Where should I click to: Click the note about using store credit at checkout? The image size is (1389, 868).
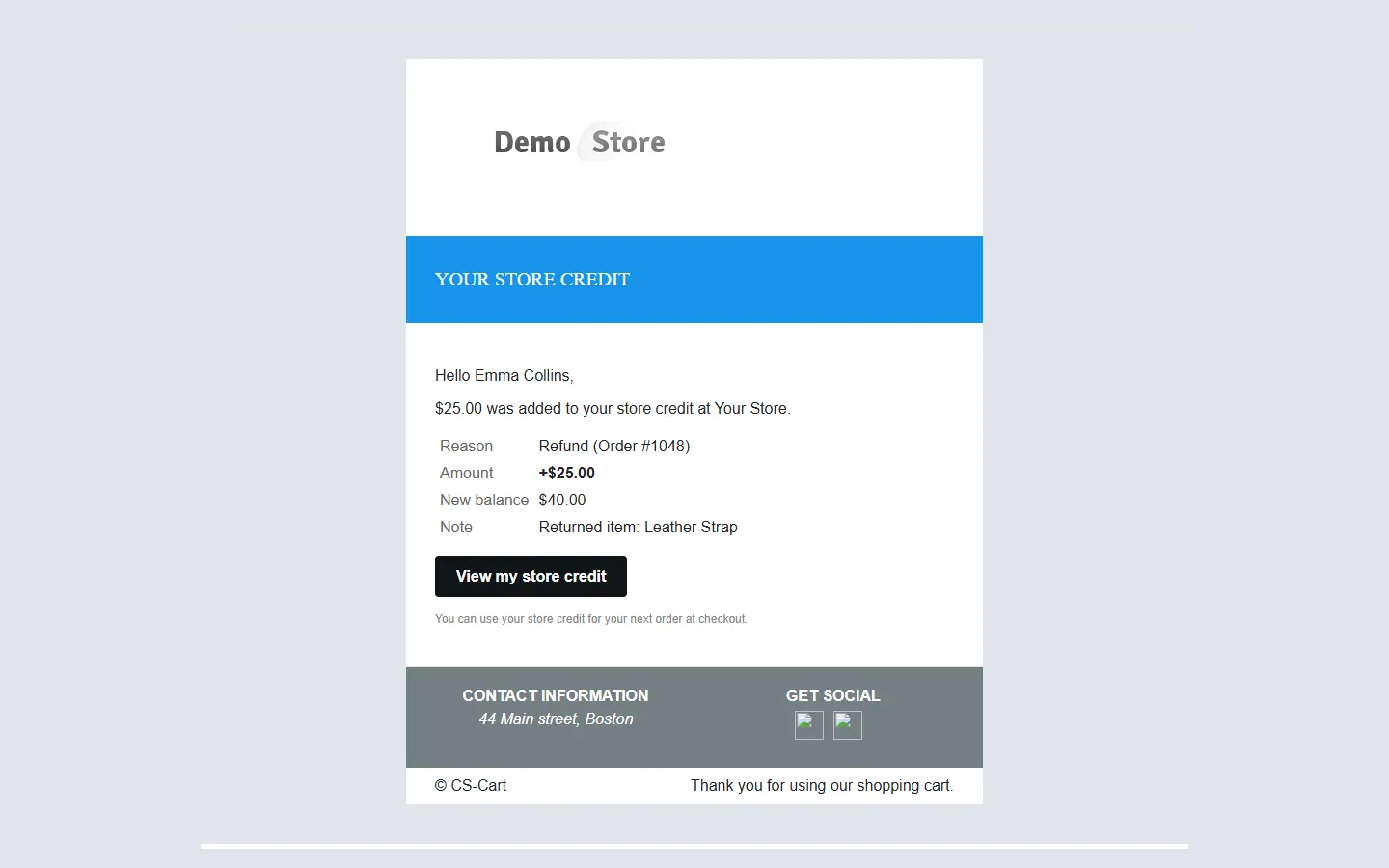[591, 619]
